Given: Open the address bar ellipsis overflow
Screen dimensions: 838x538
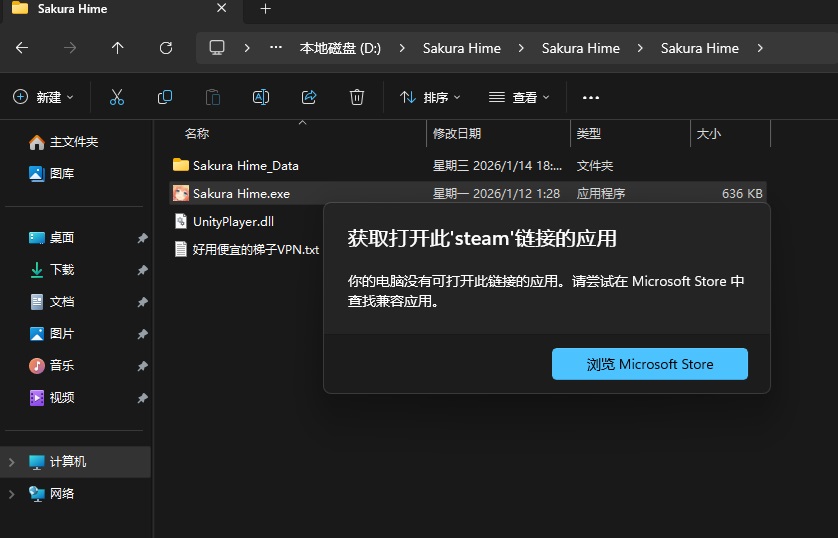Looking at the screenshot, I should [276, 48].
